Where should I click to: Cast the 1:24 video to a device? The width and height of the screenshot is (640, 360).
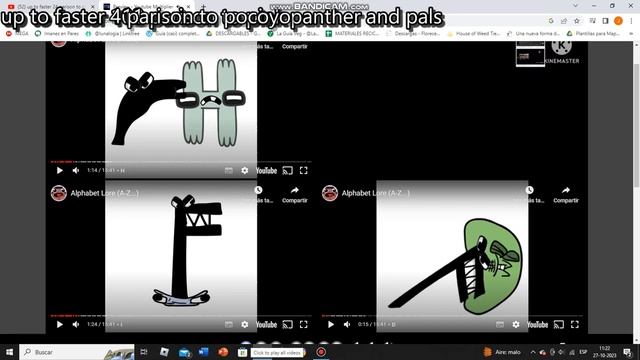click(x=288, y=324)
